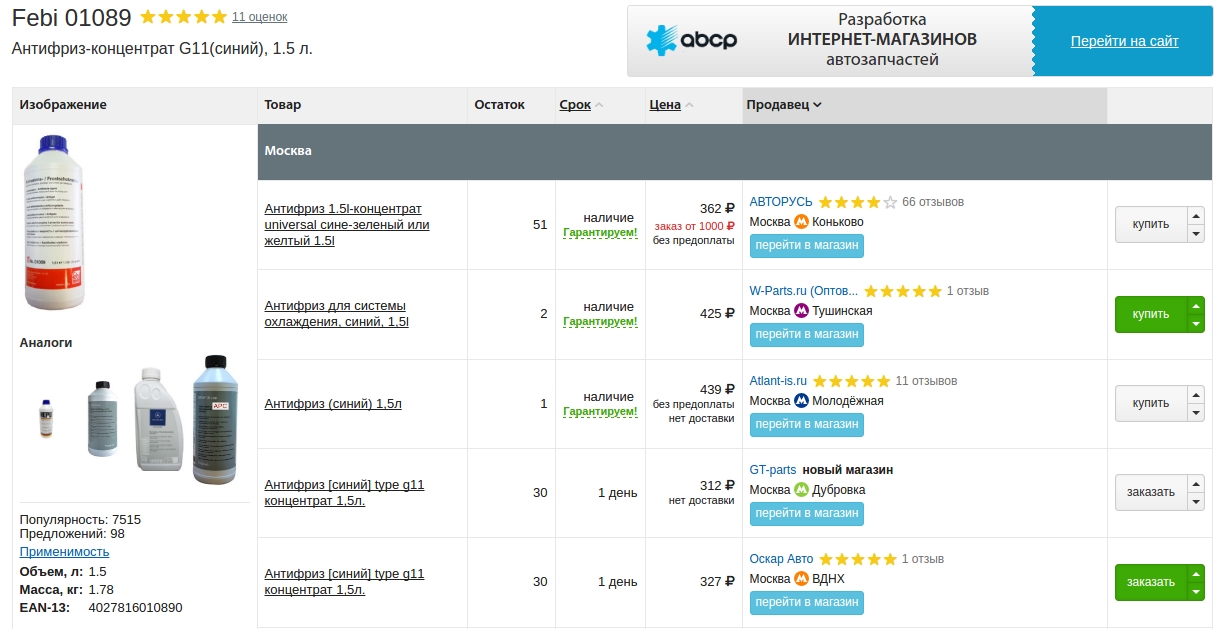This screenshot has height=629, width=1214.
Task: Click перейти в магазин for GT-parts
Action: coord(806,513)
